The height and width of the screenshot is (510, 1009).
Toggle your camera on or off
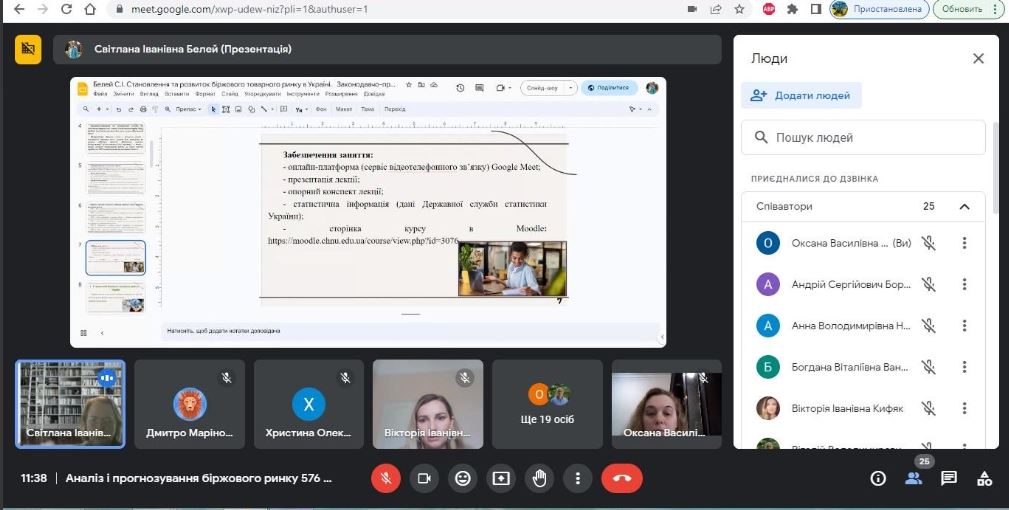pyautogui.click(x=424, y=478)
